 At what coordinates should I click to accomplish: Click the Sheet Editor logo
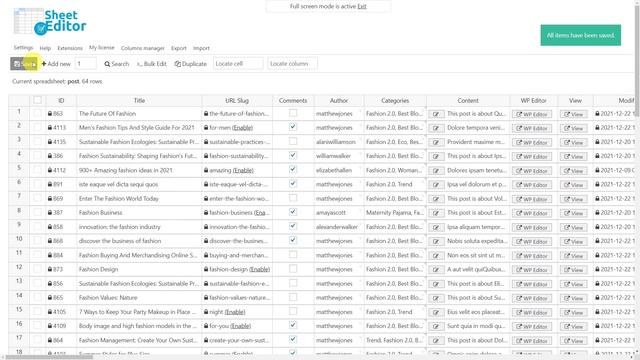click(50, 22)
